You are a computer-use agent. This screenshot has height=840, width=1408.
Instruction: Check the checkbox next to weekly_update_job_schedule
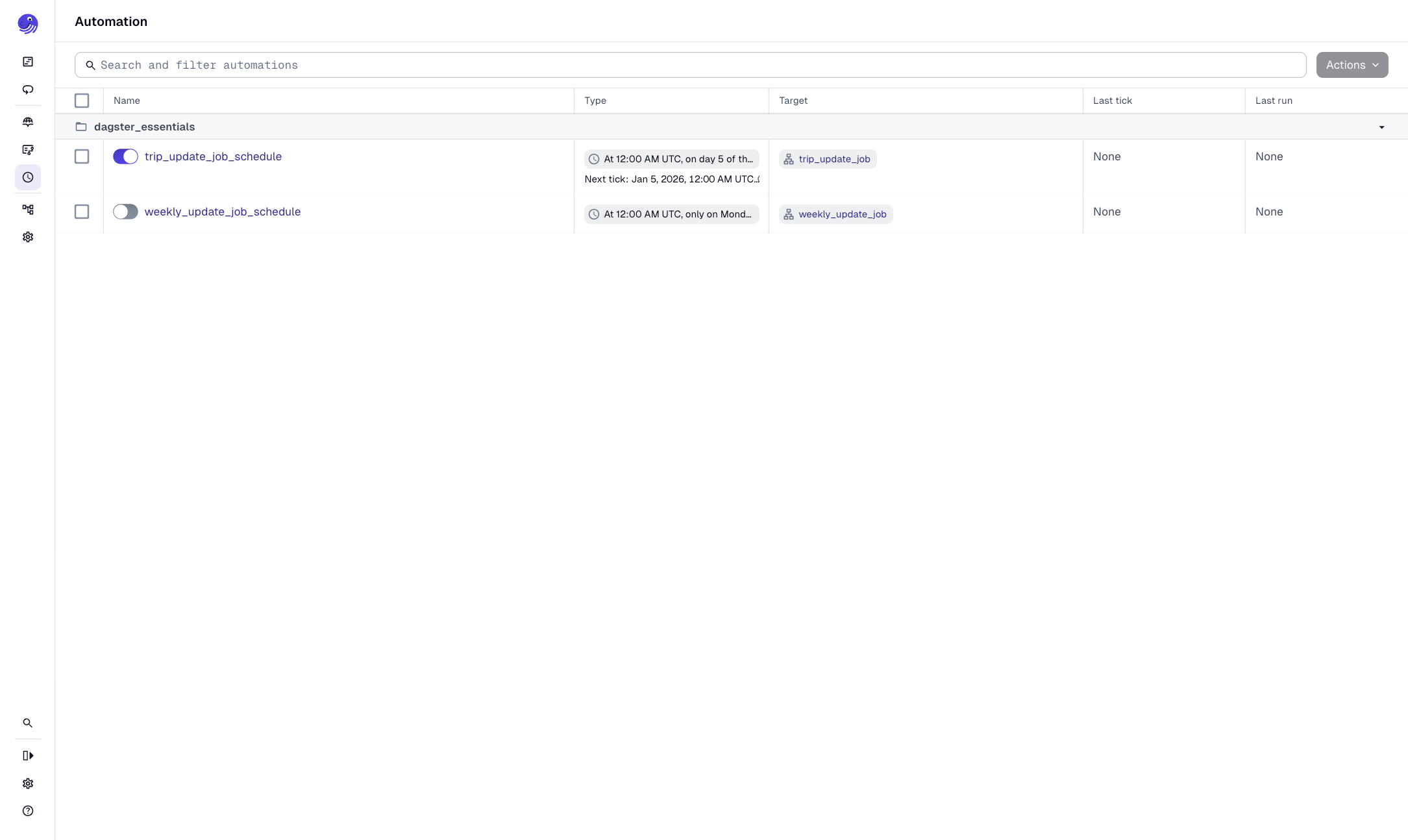tap(82, 212)
